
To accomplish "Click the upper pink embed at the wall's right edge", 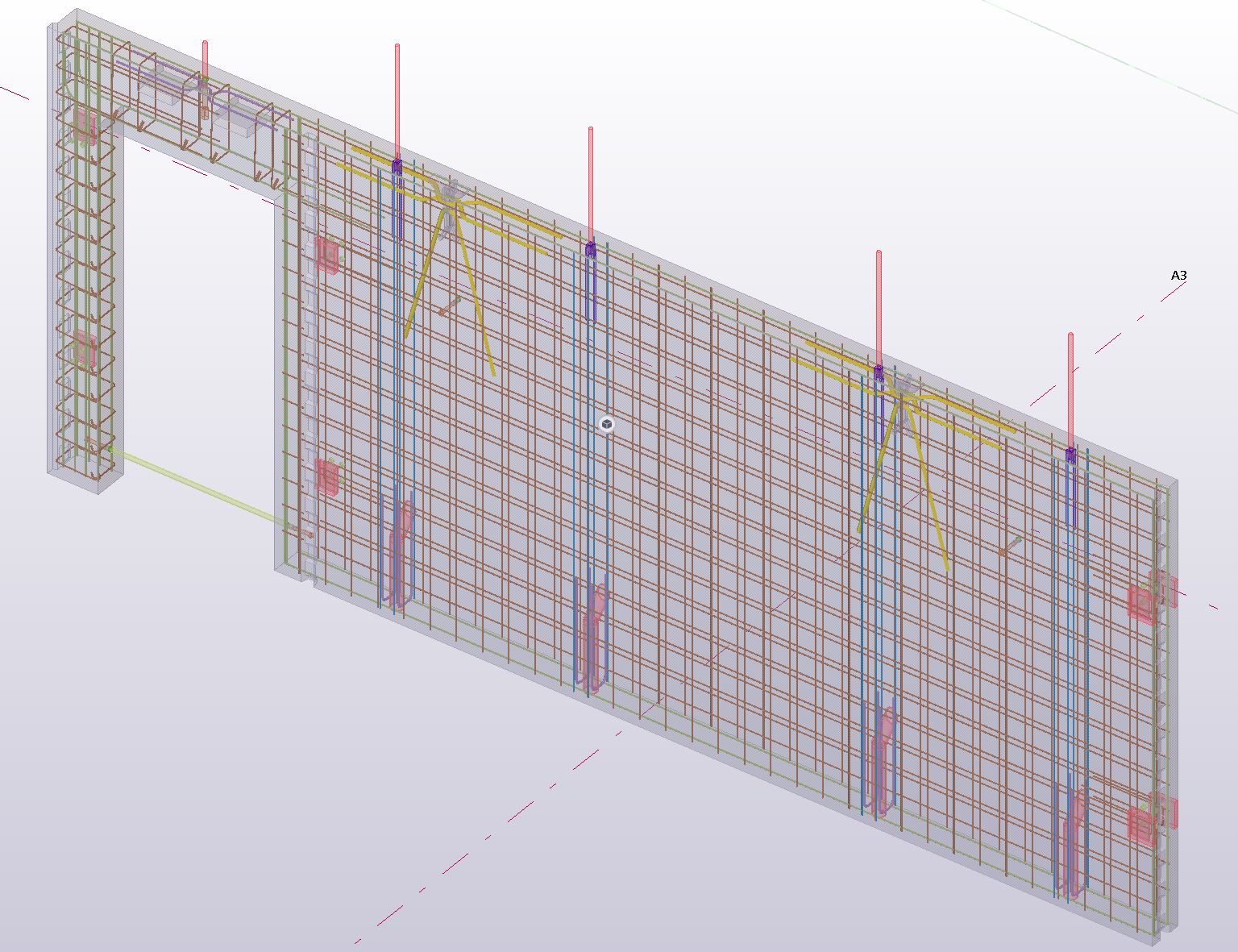I will [x=1143, y=602].
